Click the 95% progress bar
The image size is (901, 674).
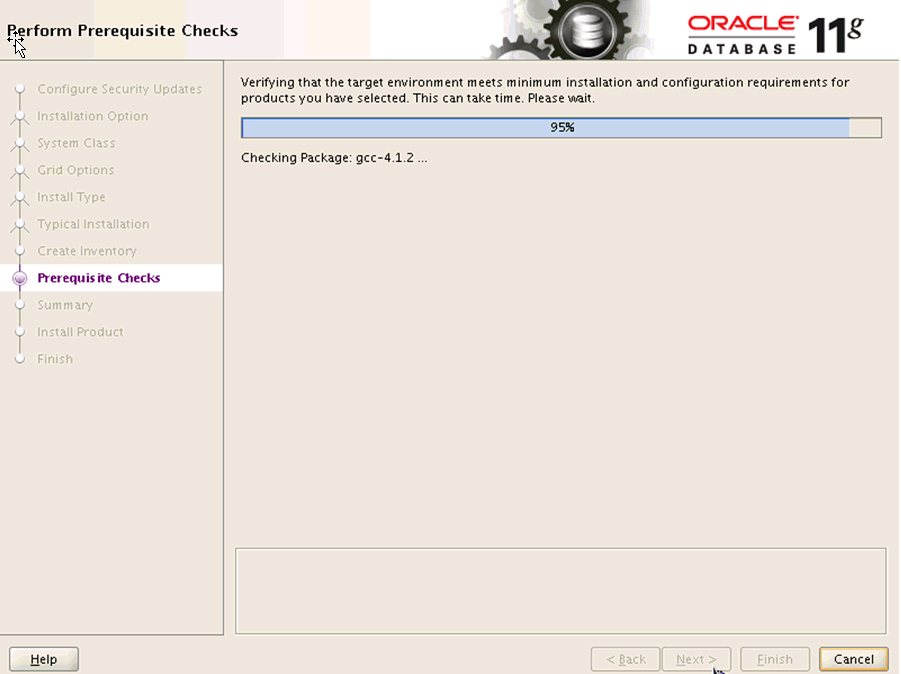[x=561, y=128]
